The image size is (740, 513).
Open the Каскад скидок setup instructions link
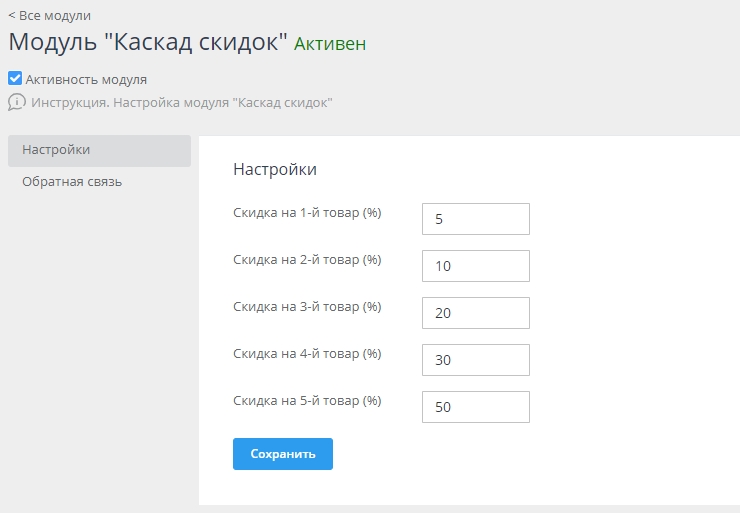click(181, 102)
